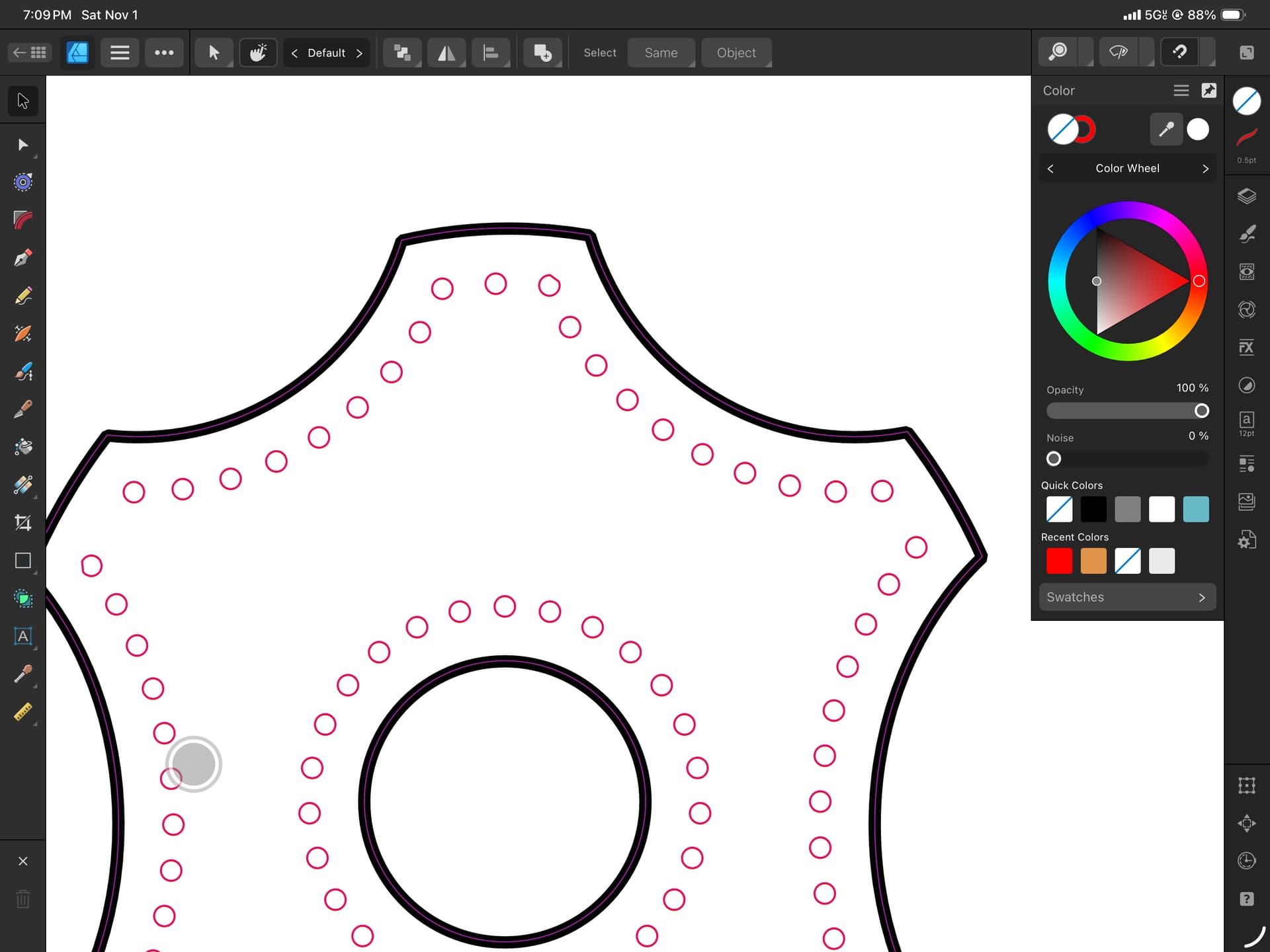Tap the Opacity slider handle
The height and width of the screenshot is (952, 1270).
tap(1201, 411)
